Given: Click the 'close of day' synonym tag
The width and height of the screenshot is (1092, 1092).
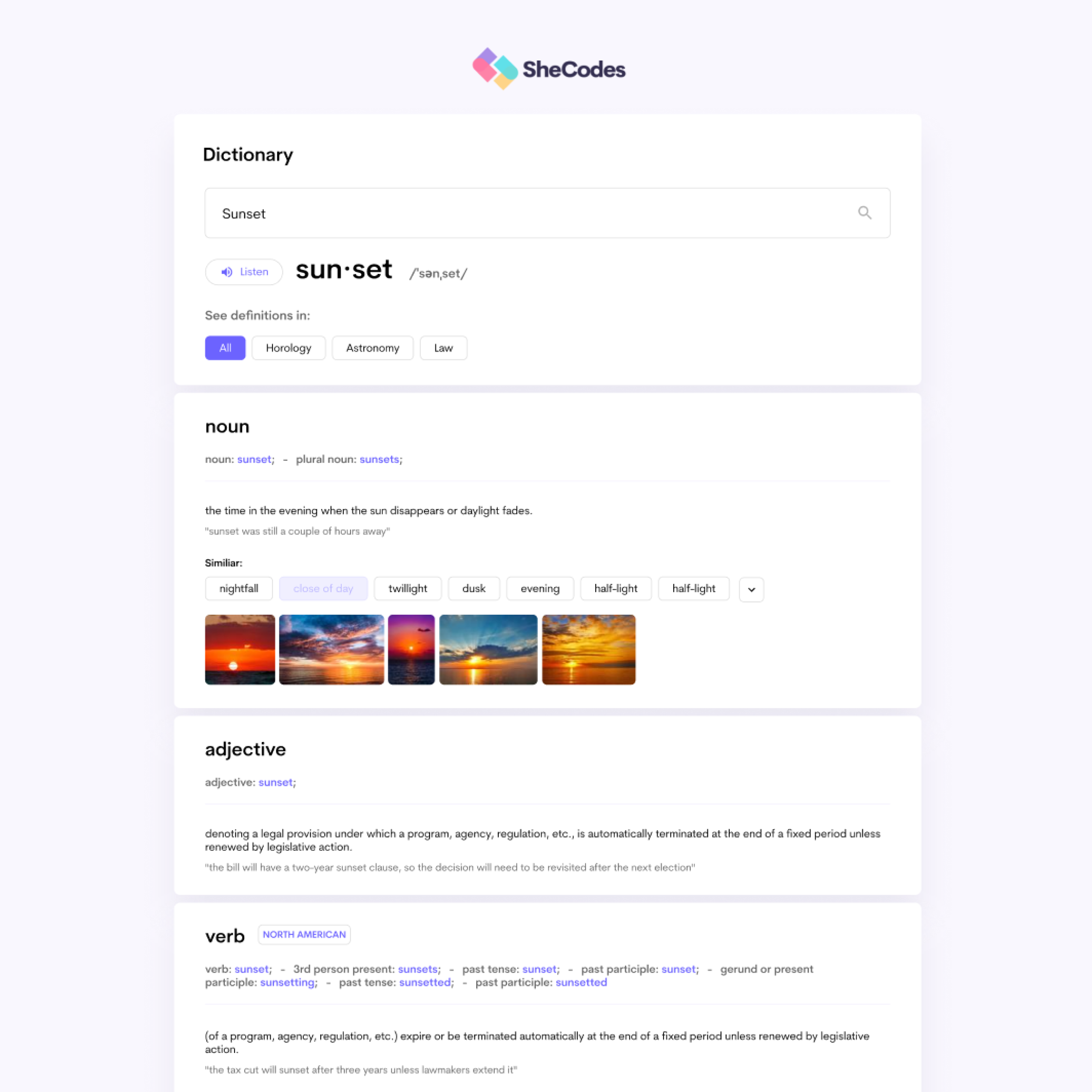Looking at the screenshot, I should [x=323, y=588].
